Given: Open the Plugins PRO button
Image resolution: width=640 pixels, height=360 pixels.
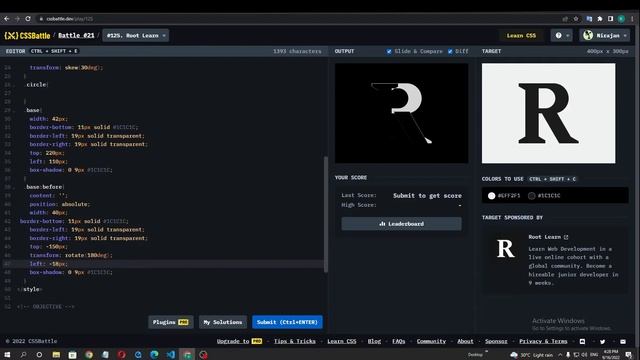Looking at the screenshot, I should (x=171, y=322).
